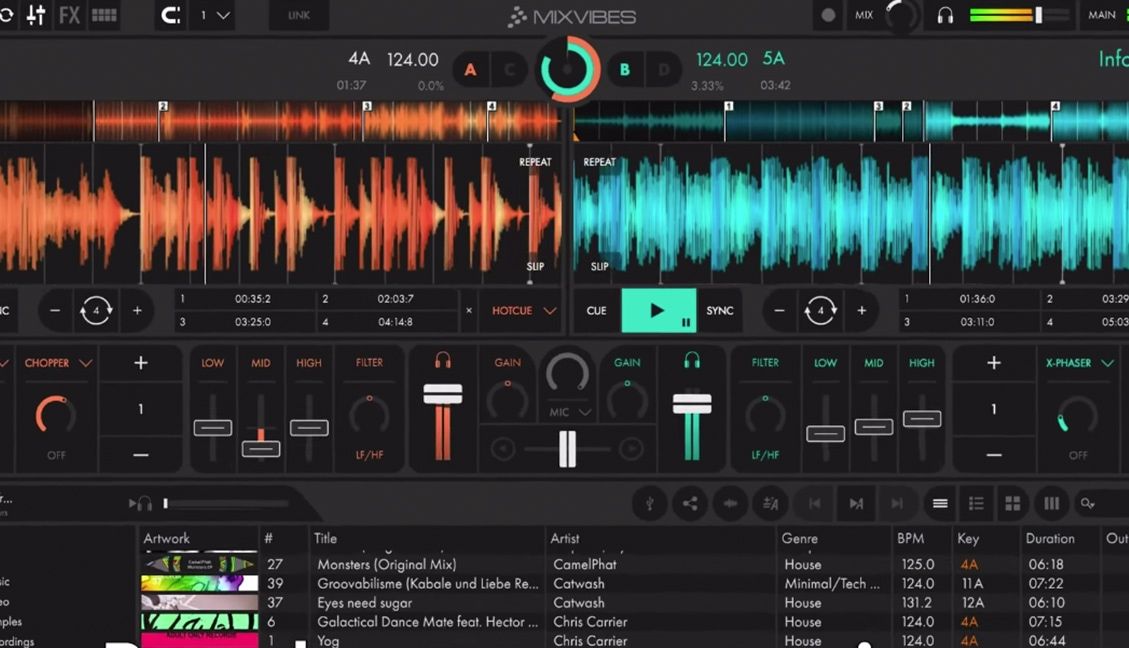
Task: Jump to left hotcue 4 at 04:14:8
Action: click(387, 322)
